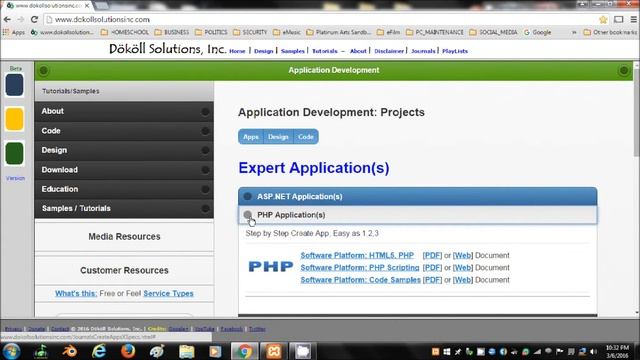Expand the About sidebar item
Screen dimensions: 640x360
click(124, 111)
